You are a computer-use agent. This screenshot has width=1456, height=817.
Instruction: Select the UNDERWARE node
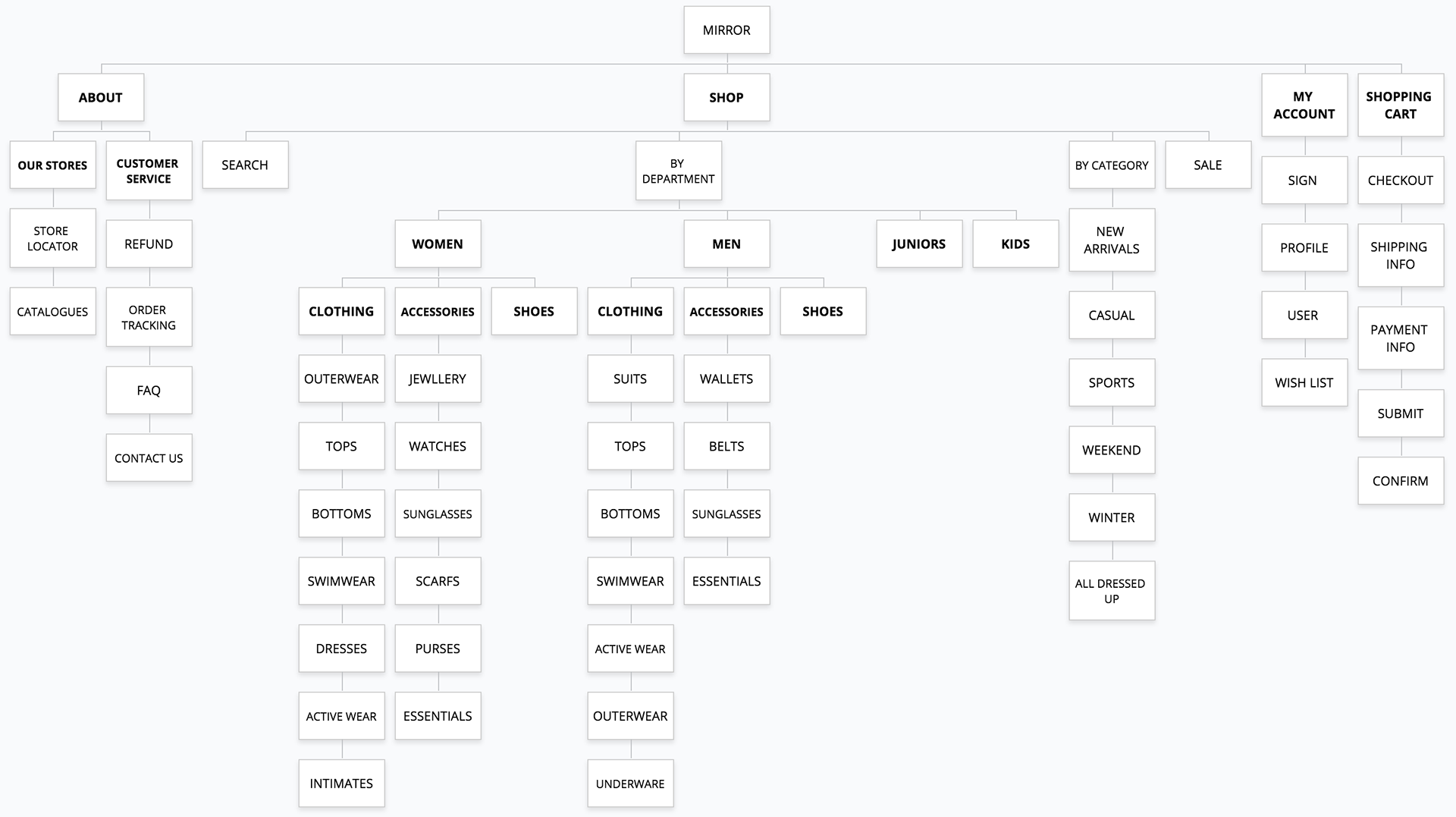point(630,783)
